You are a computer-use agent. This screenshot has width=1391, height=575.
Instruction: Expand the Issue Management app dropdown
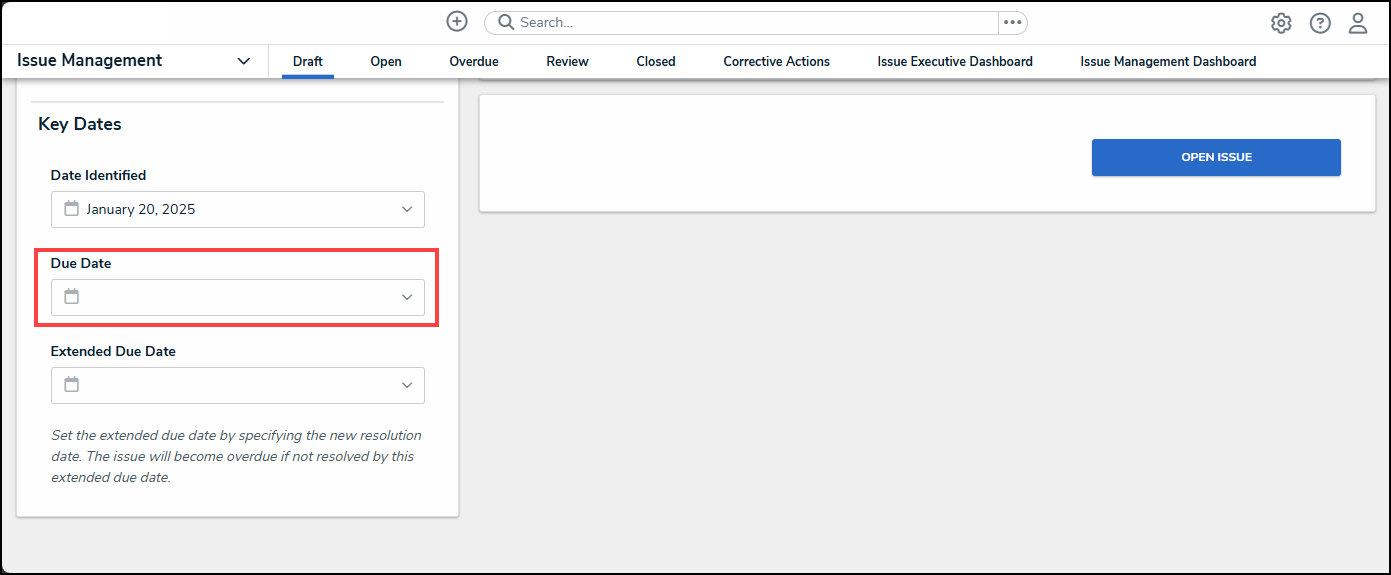(244, 61)
